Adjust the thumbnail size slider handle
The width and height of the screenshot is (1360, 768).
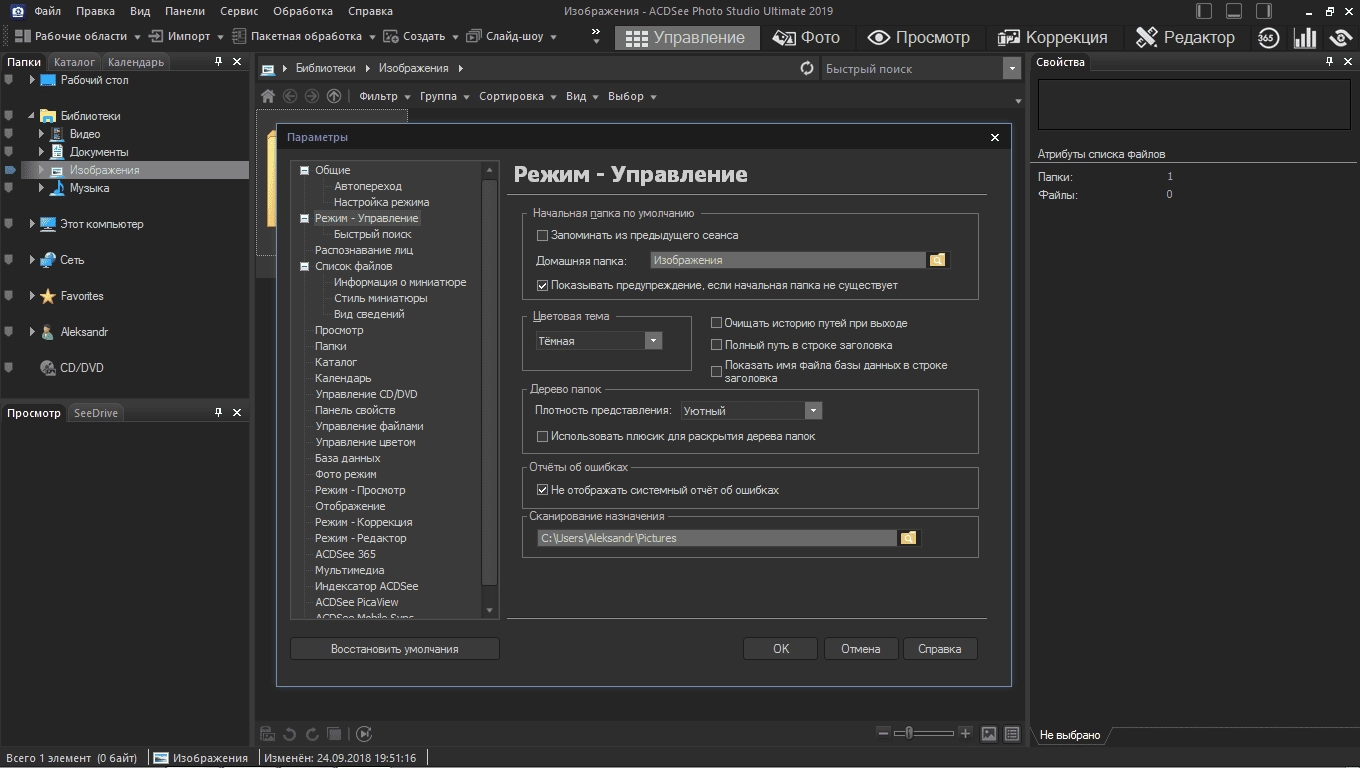point(909,733)
